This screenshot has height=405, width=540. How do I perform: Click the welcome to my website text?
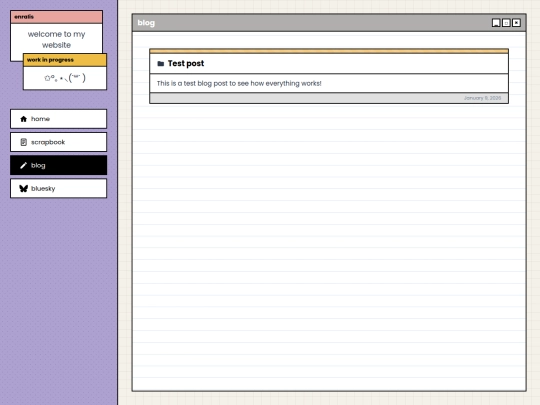(56, 40)
